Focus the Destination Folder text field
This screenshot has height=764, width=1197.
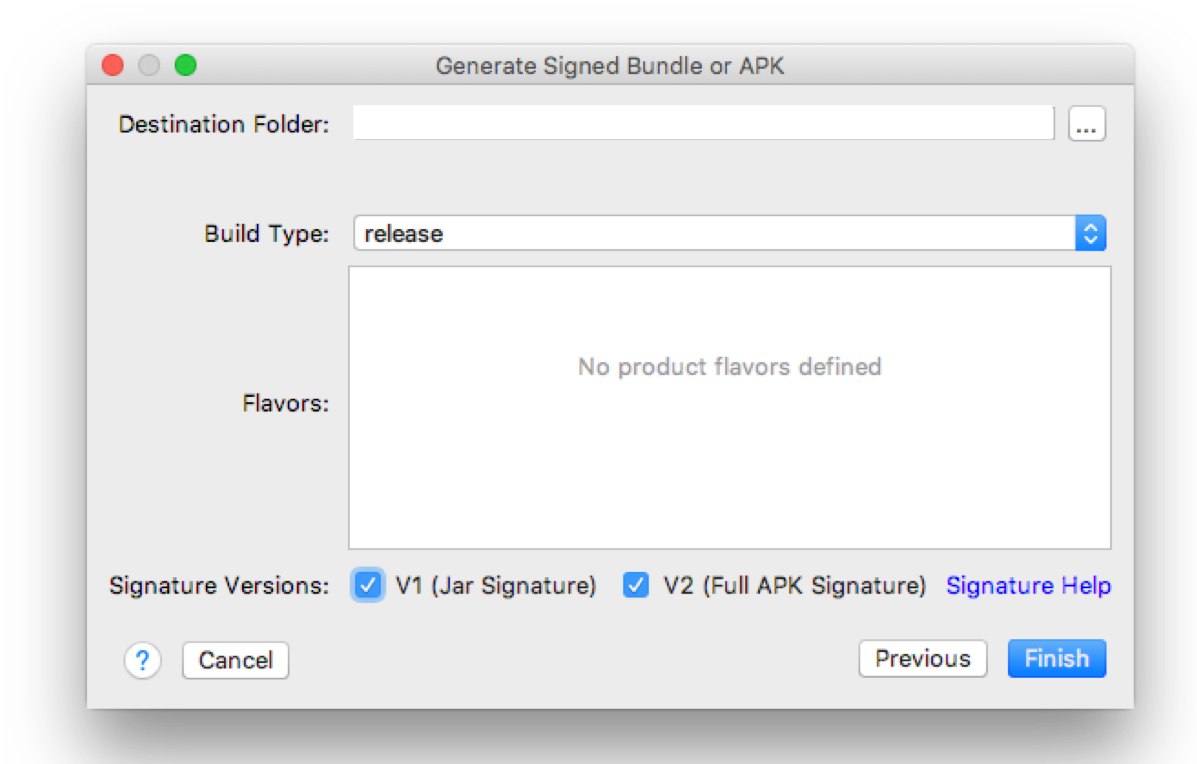(x=703, y=123)
